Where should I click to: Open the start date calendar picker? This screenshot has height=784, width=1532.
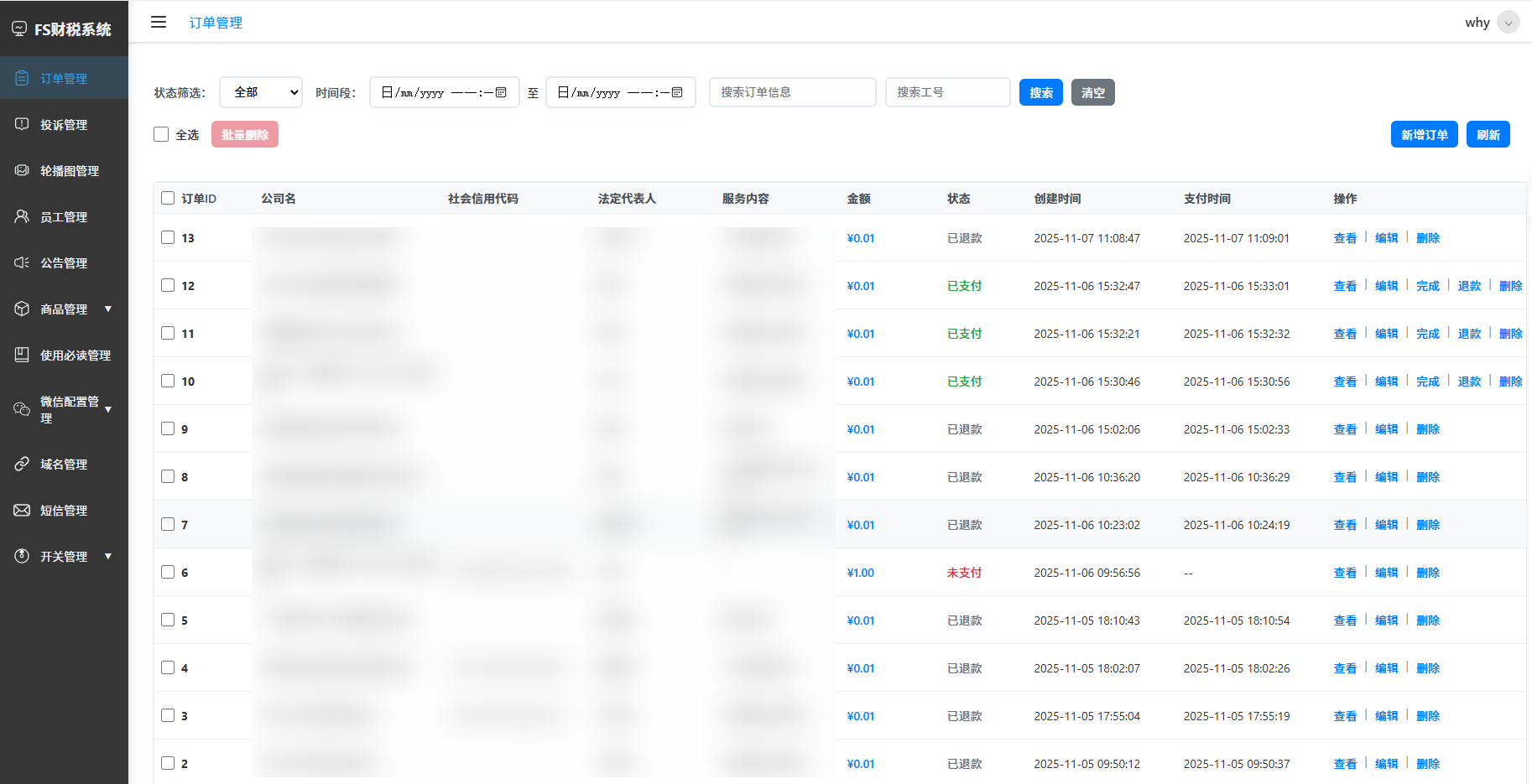(x=501, y=92)
